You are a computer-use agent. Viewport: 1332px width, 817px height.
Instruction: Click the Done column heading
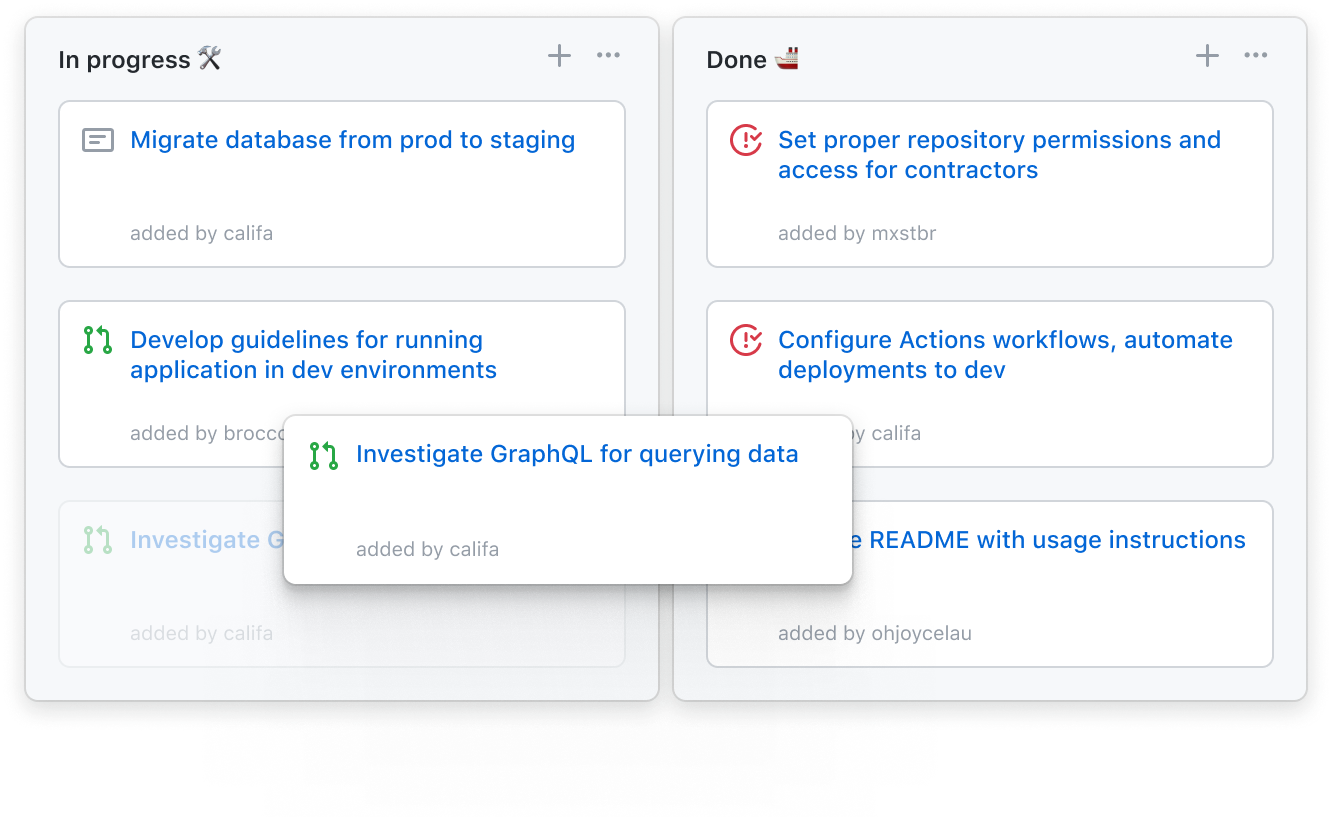pyautogui.click(x=736, y=60)
